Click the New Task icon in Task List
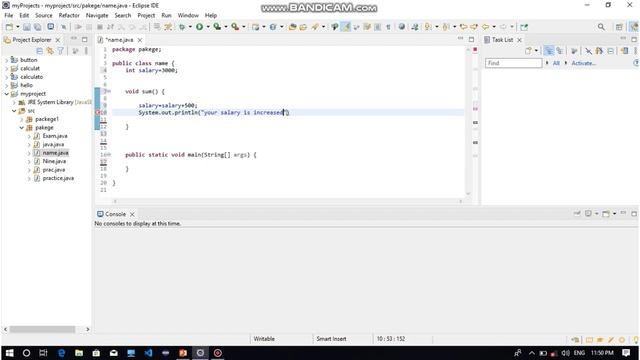This screenshot has width=640, height=360. [x=528, y=51]
